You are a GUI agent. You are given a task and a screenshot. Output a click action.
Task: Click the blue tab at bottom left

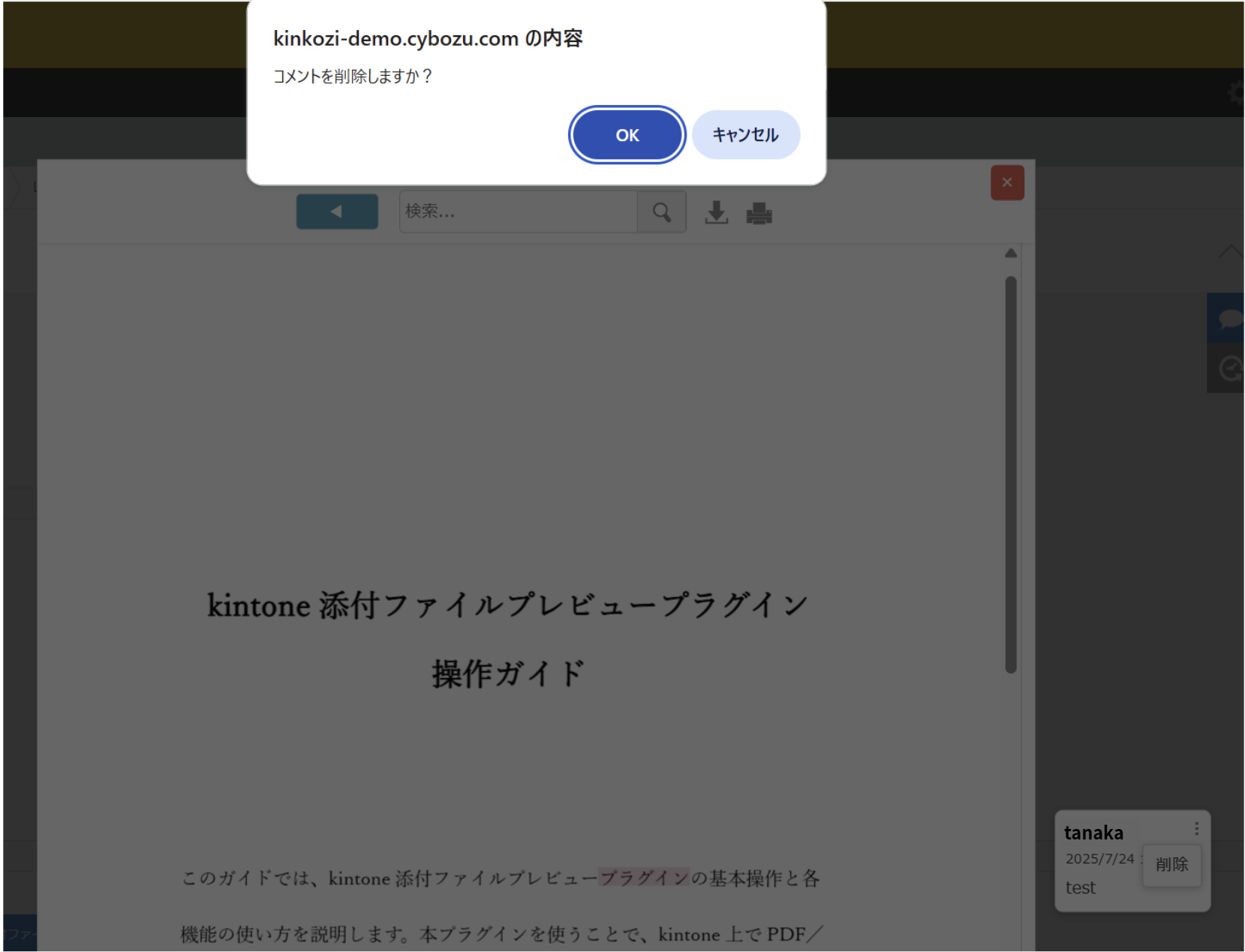pos(20,933)
